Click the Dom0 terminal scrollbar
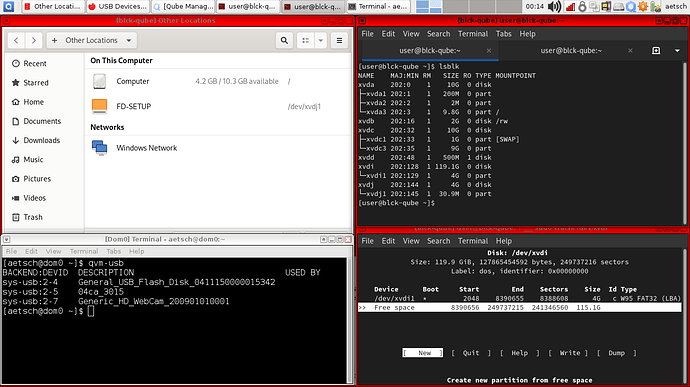This screenshot has width=690, height=387. tap(350, 321)
